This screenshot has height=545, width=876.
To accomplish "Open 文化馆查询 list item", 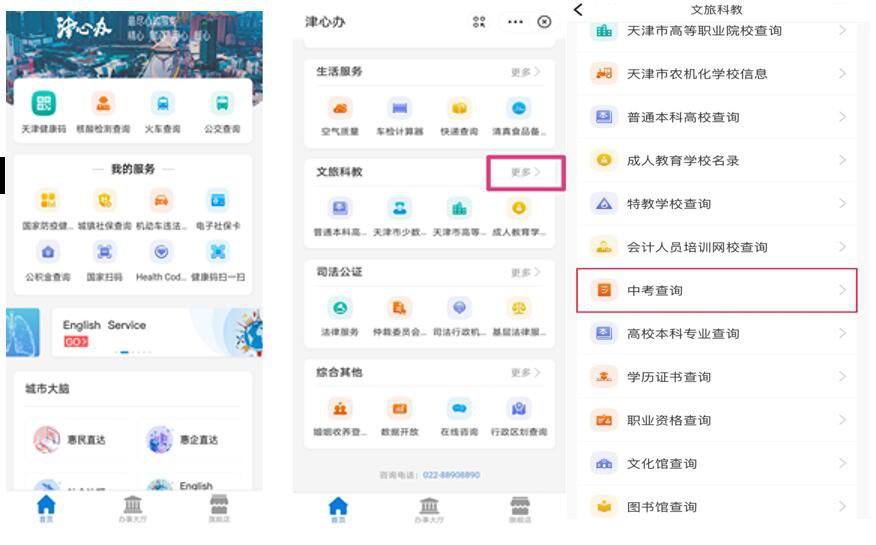I will click(717, 463).
